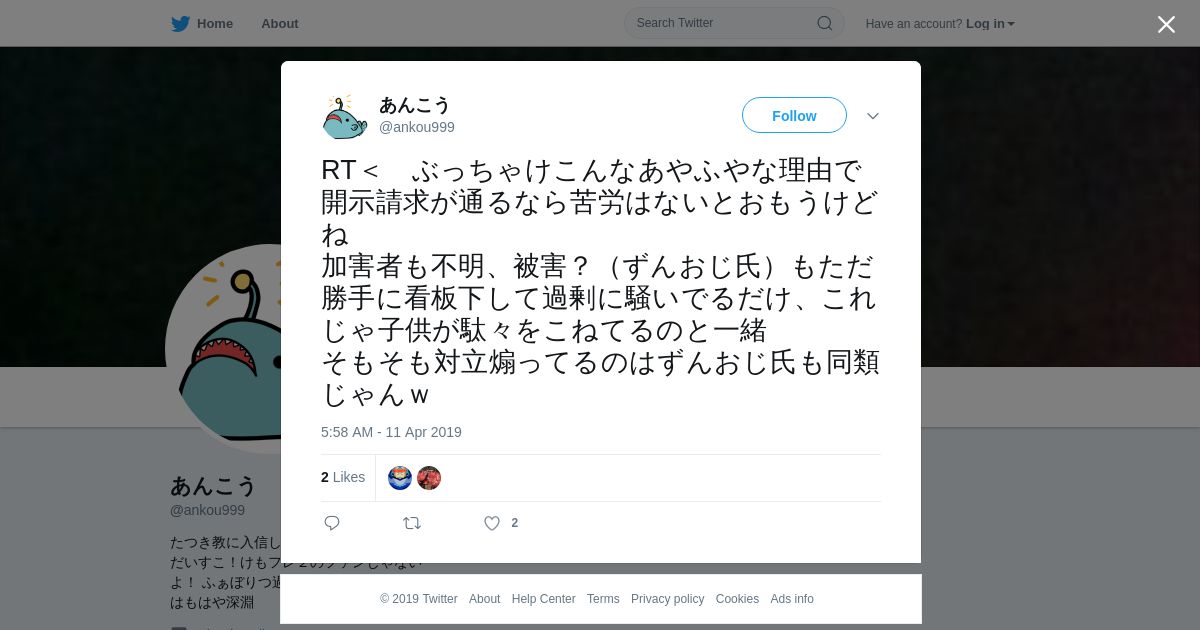This screenshot has height=630, width=1200.
Task: Like the tweet with heart icon
Action: (x=492, y=523)
